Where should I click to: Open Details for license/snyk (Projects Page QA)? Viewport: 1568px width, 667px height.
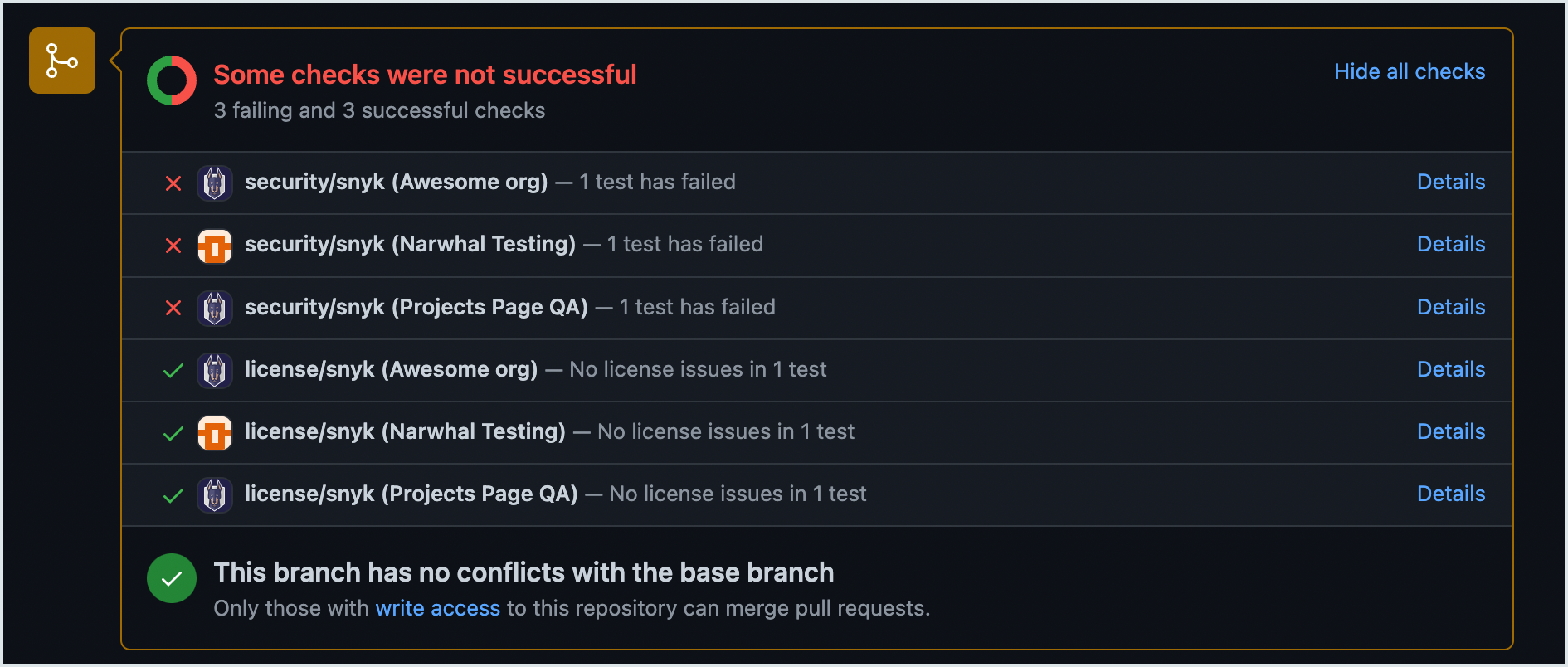click(1450, 494)
